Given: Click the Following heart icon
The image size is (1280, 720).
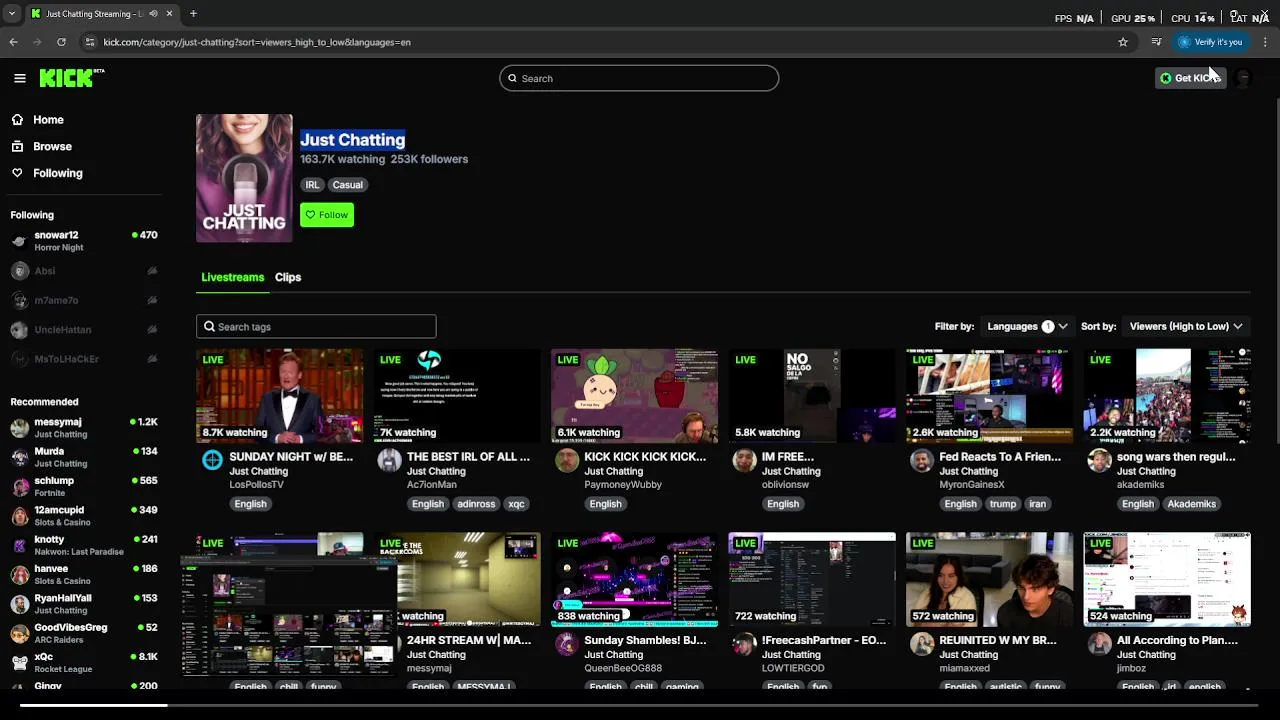Looking at the screenshot, I should (17, 173).
